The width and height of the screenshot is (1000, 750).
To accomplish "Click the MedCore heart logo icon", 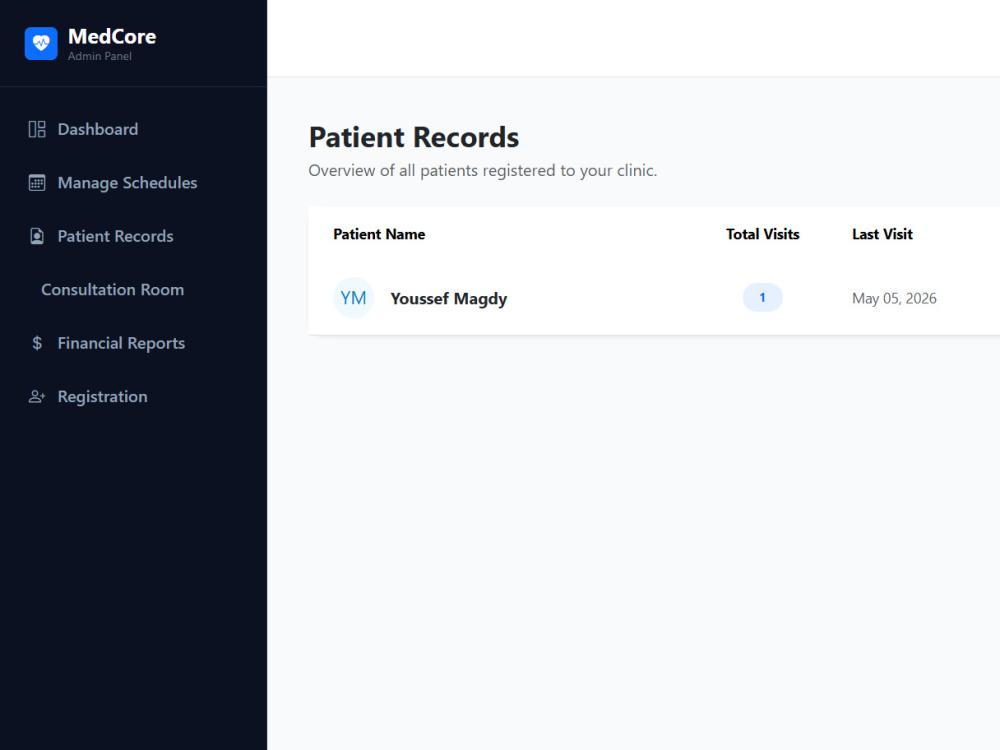I will pyautogui.click(x=41, y=43).
